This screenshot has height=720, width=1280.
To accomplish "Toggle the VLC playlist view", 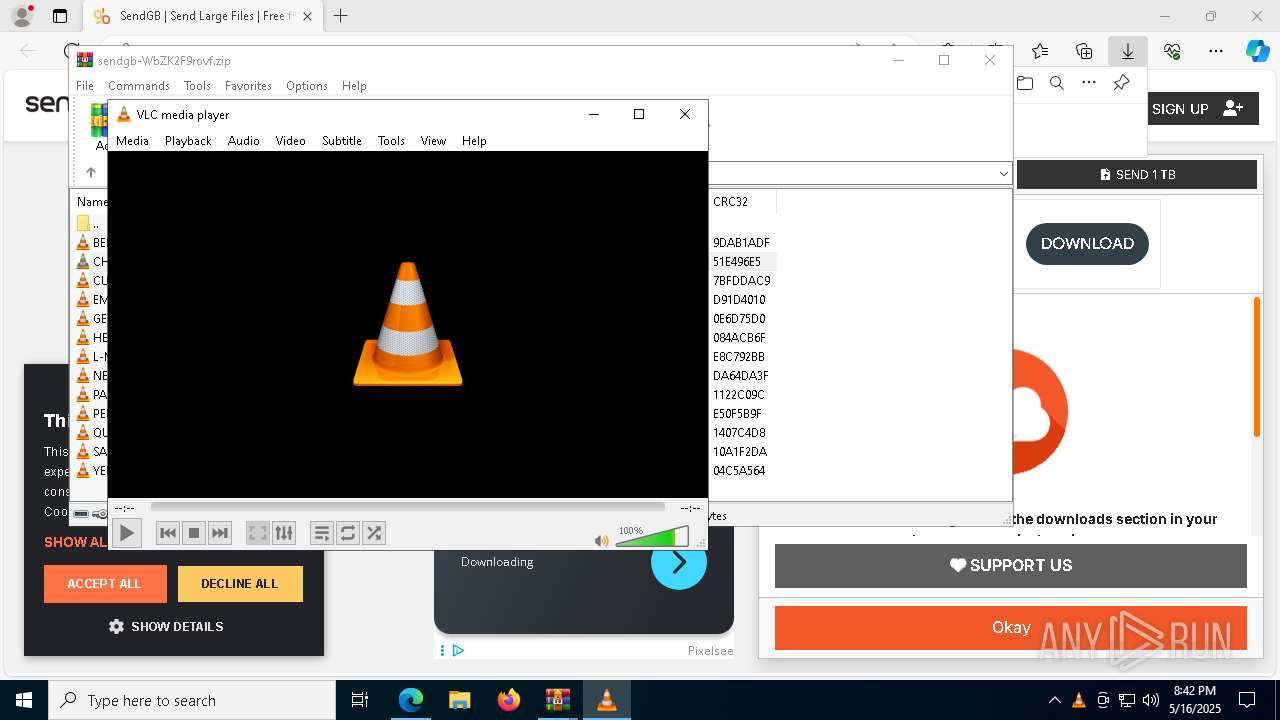I will pos(321,533).
